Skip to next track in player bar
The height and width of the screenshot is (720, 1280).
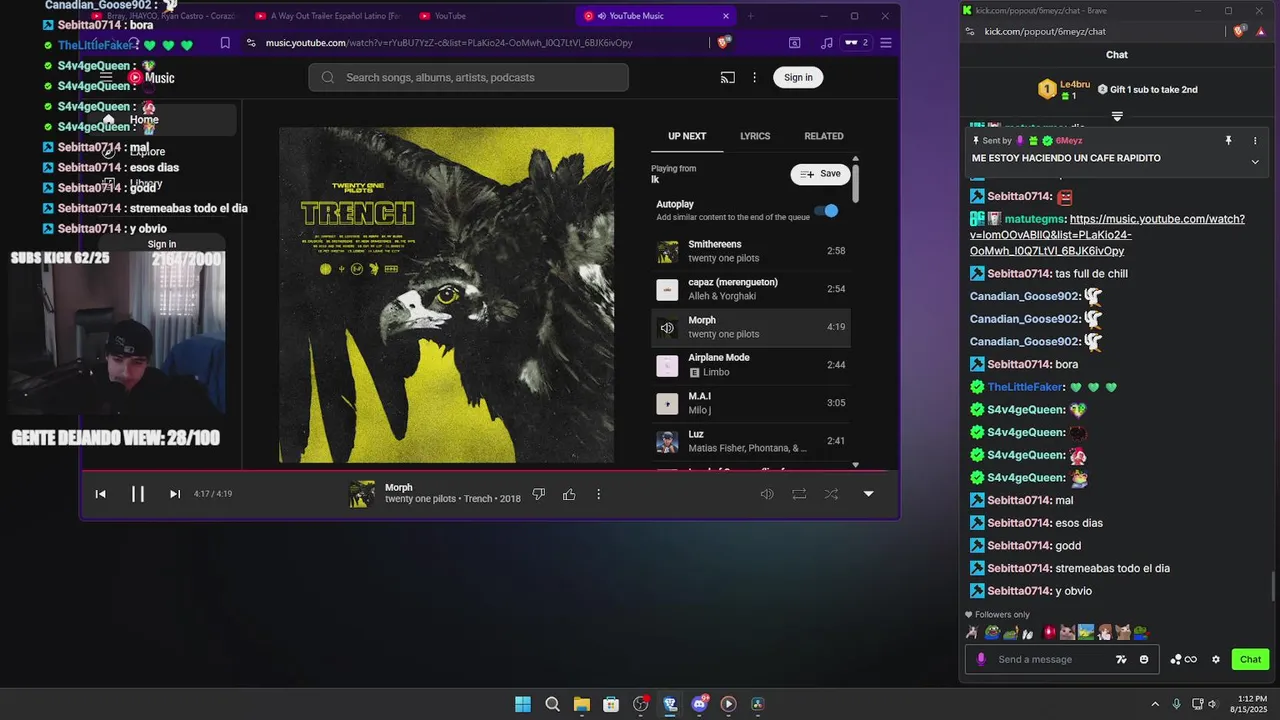175,494
